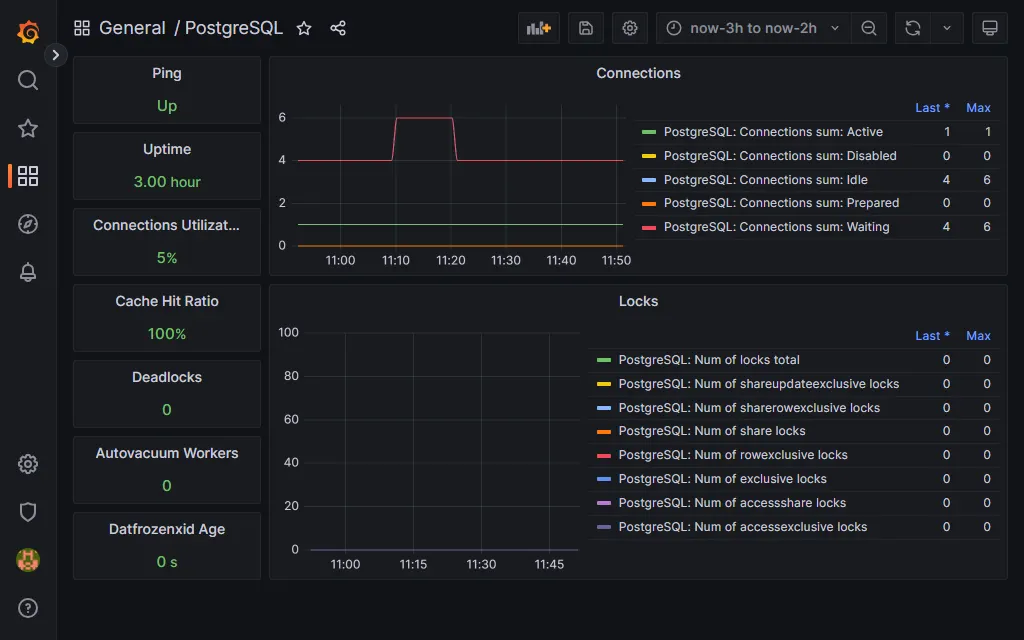This screenshot has height=640, width=1024.
Task: Star the PostgreSQL dashboard
Action: coord(304,28)
